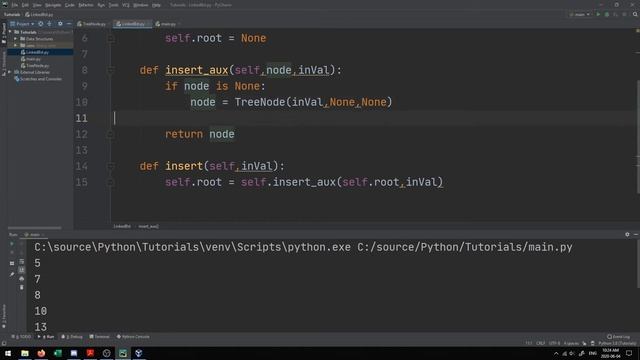The width and height of the screenshot is (640, 360).
Task: Click the Debug bug icon in toolbar
Action: (607, 15)
